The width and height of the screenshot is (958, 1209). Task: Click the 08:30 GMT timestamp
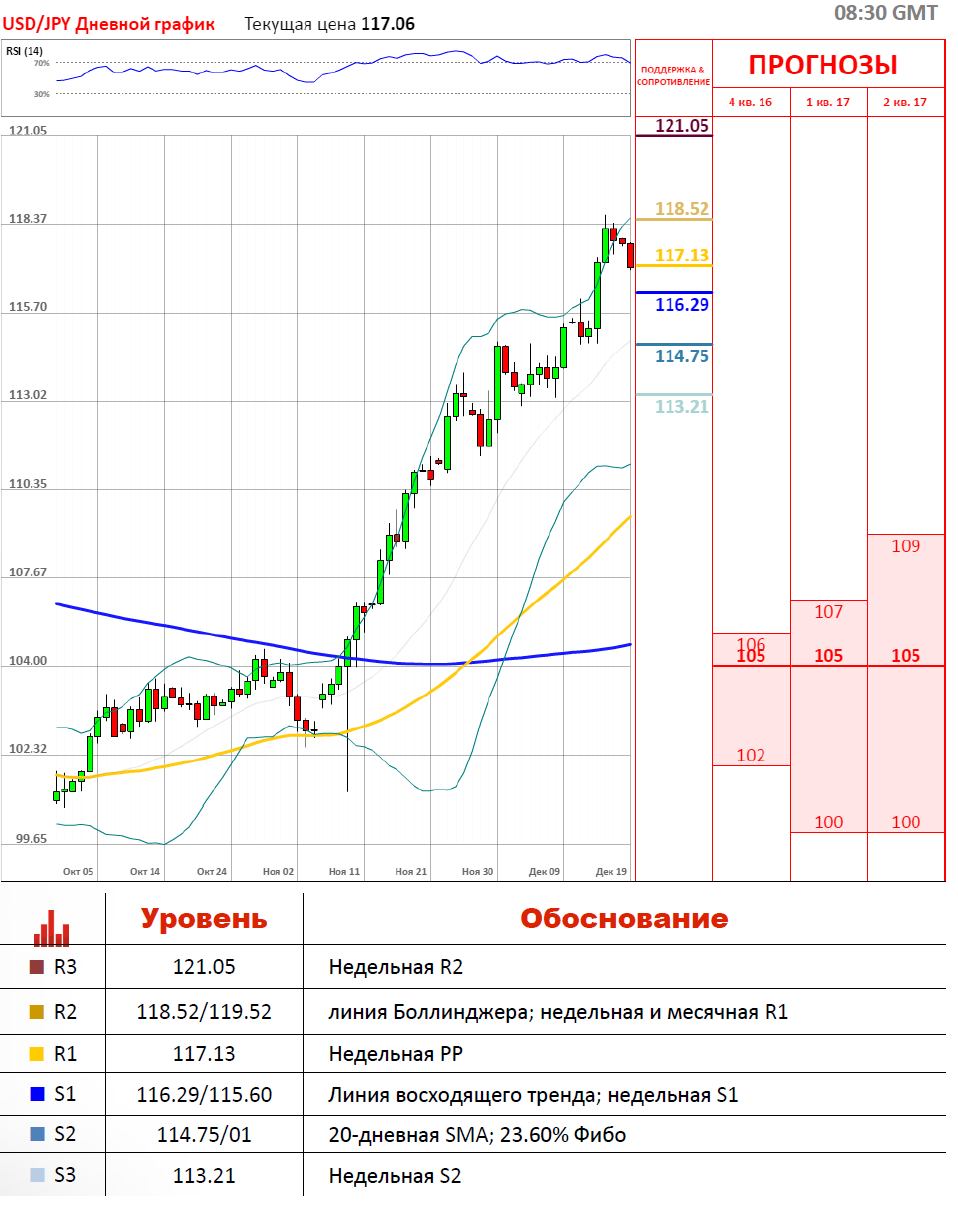coord(886,13)
